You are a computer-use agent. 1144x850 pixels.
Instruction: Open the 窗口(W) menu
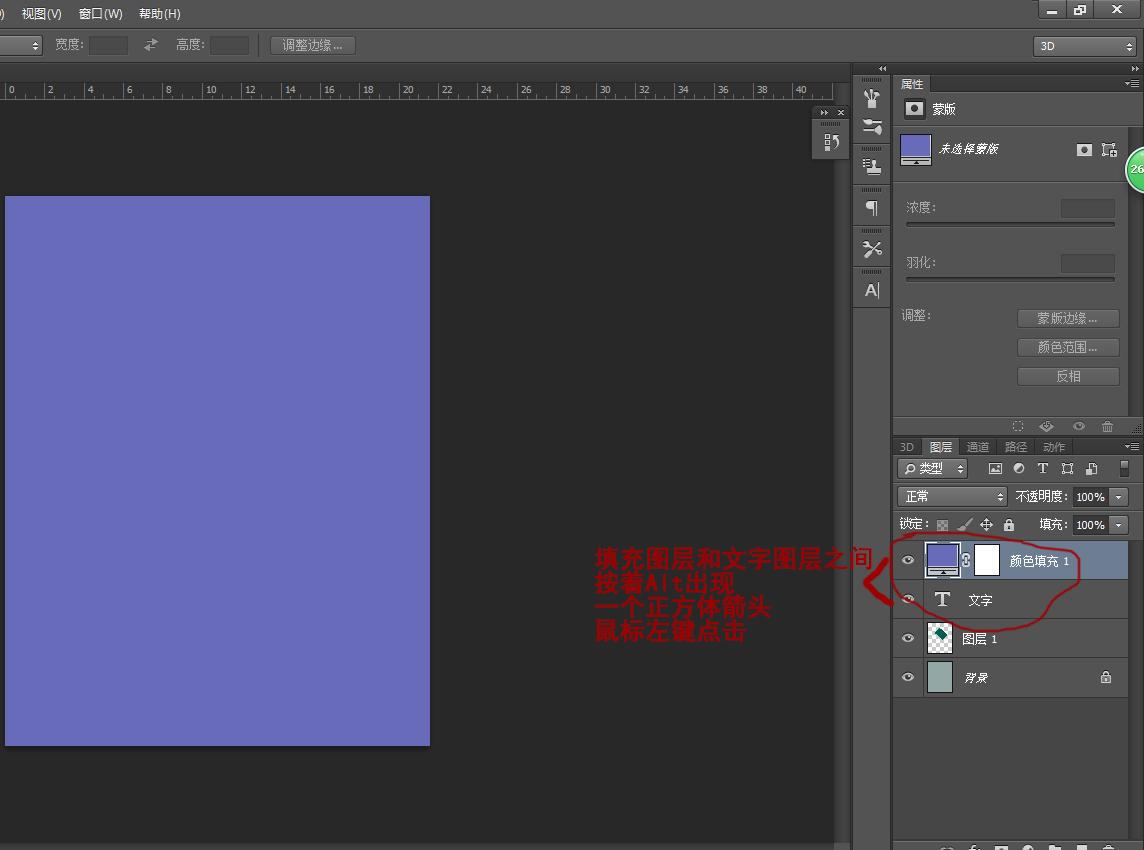[x=100, y=14]
